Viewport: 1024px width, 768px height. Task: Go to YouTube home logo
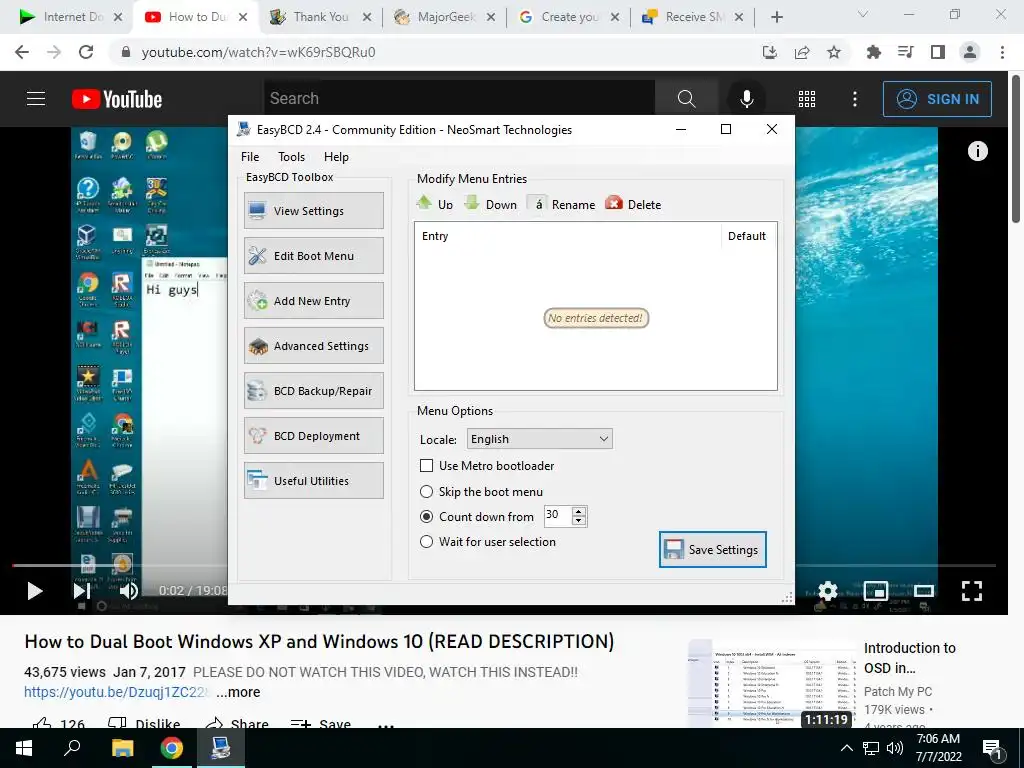[x=117, y=99]
